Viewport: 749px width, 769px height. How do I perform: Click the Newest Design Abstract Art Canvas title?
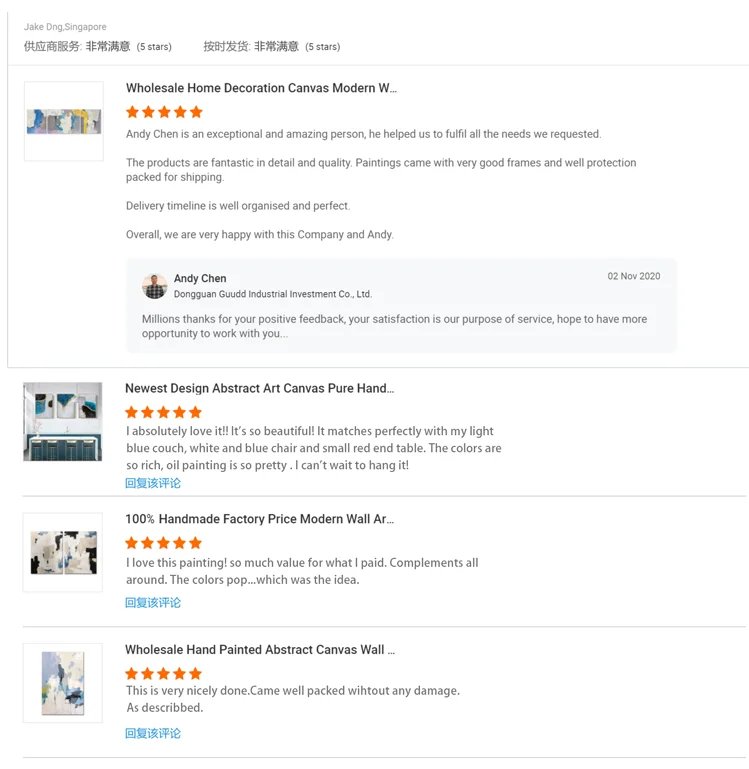pyautogui.click(x=259, y=388)
